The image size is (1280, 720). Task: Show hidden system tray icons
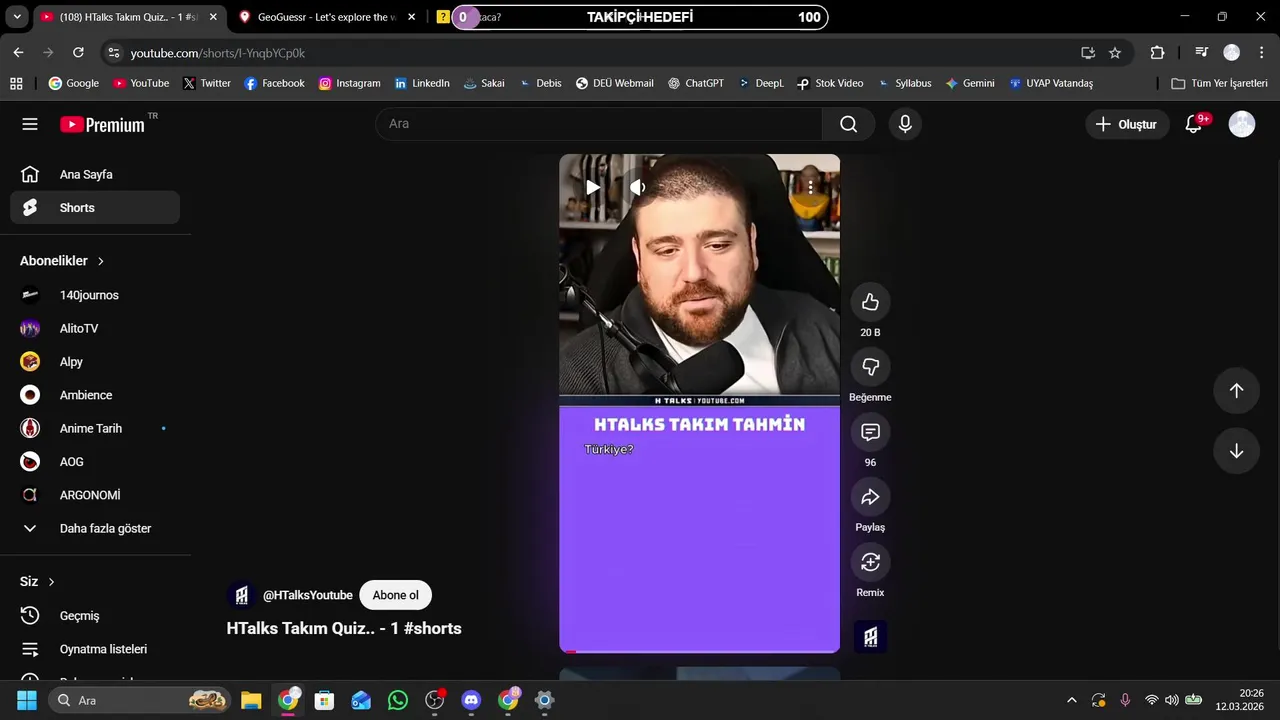[x=1072, y=700]
